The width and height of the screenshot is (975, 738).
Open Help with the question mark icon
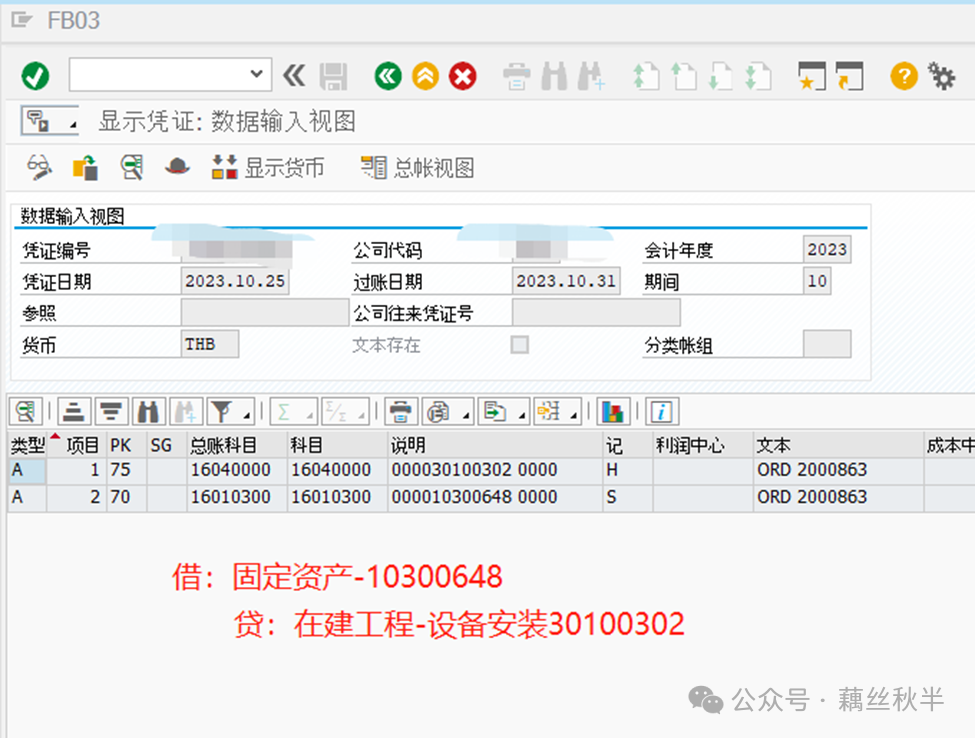tap(903, 76)
